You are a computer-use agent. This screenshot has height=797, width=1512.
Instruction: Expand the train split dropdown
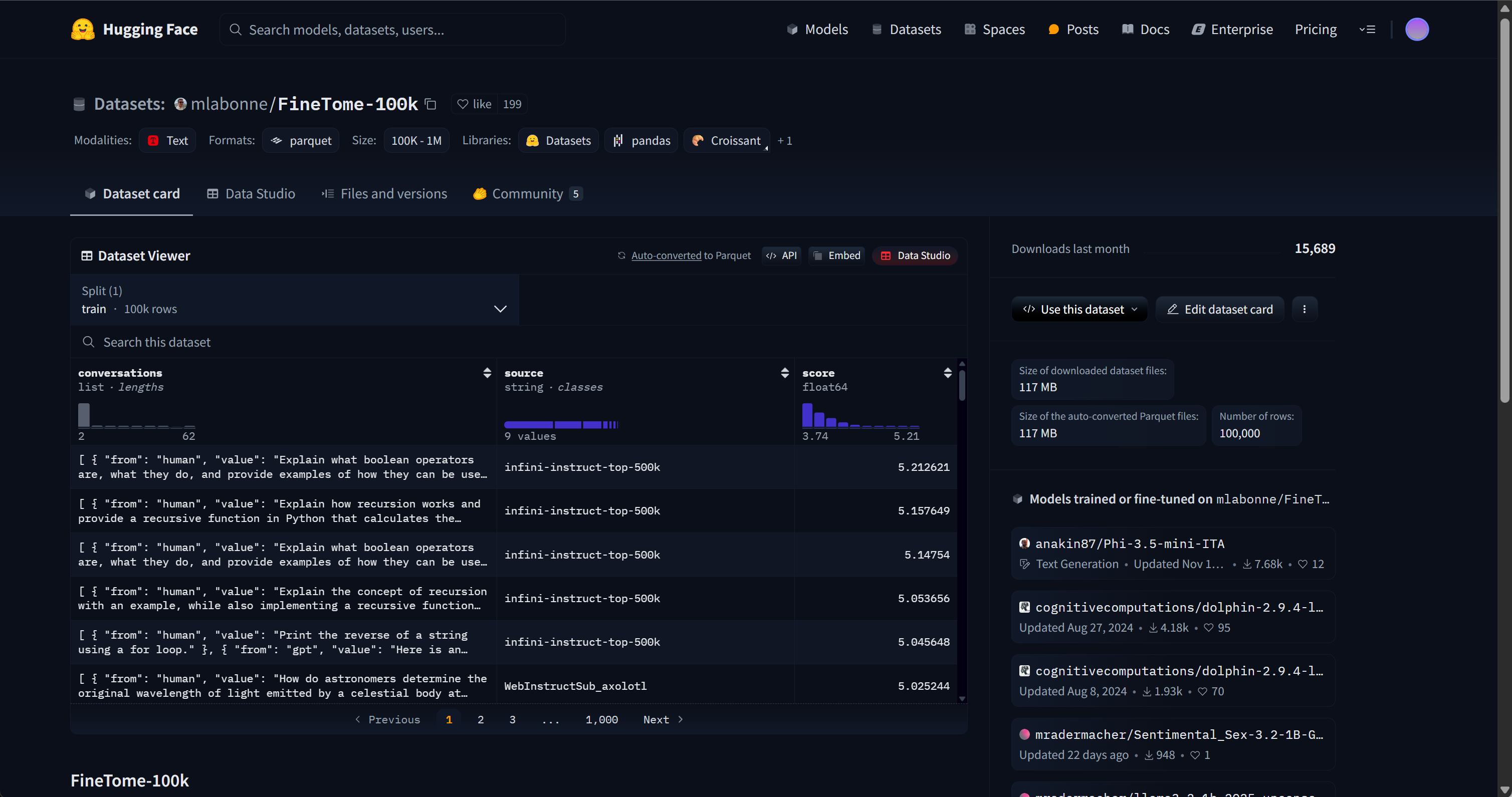(500, 309)
